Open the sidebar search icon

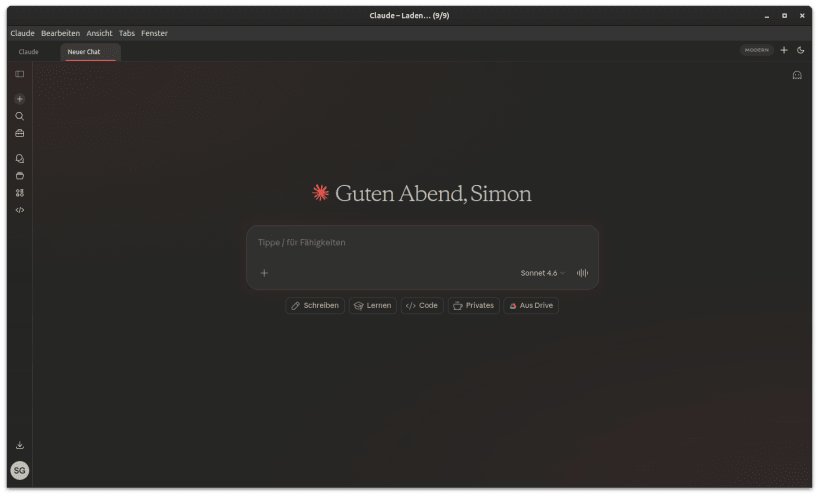tap(19, 116)
